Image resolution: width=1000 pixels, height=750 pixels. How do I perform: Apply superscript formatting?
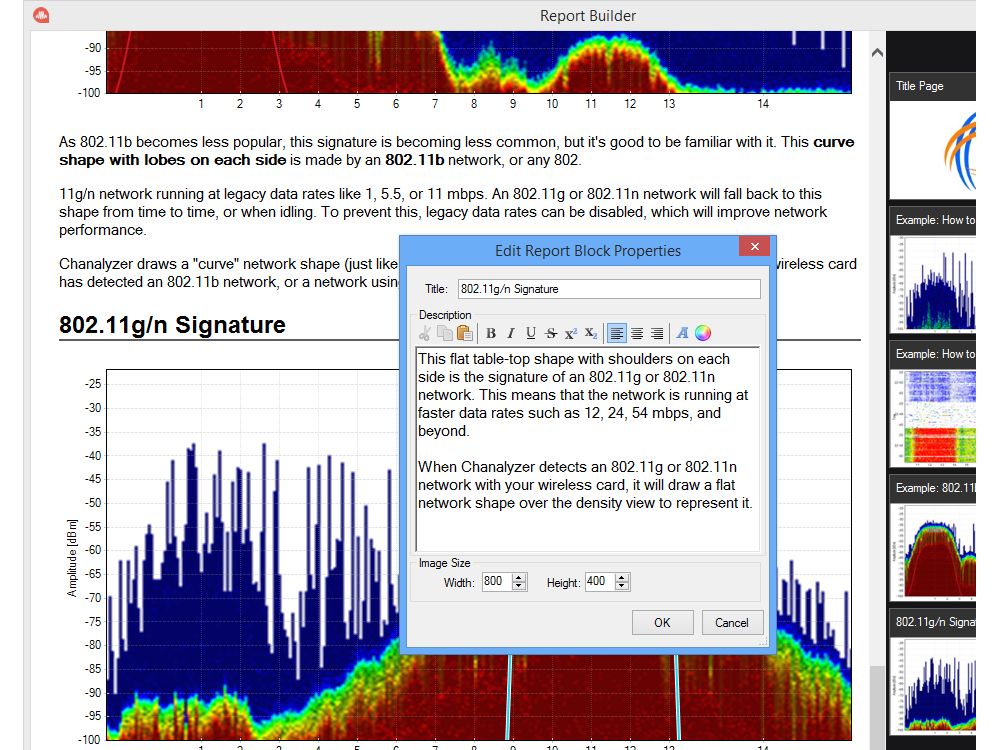pyautogui.click(x=571, y=333)
